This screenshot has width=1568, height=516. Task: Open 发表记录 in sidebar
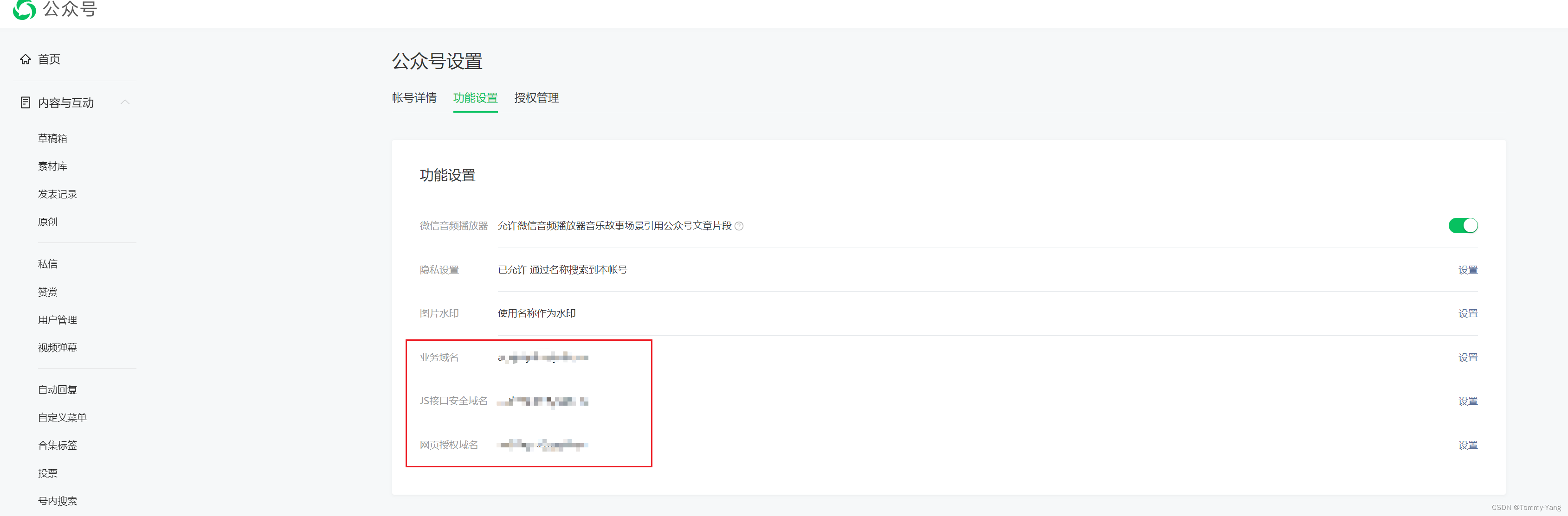point(57,194)
